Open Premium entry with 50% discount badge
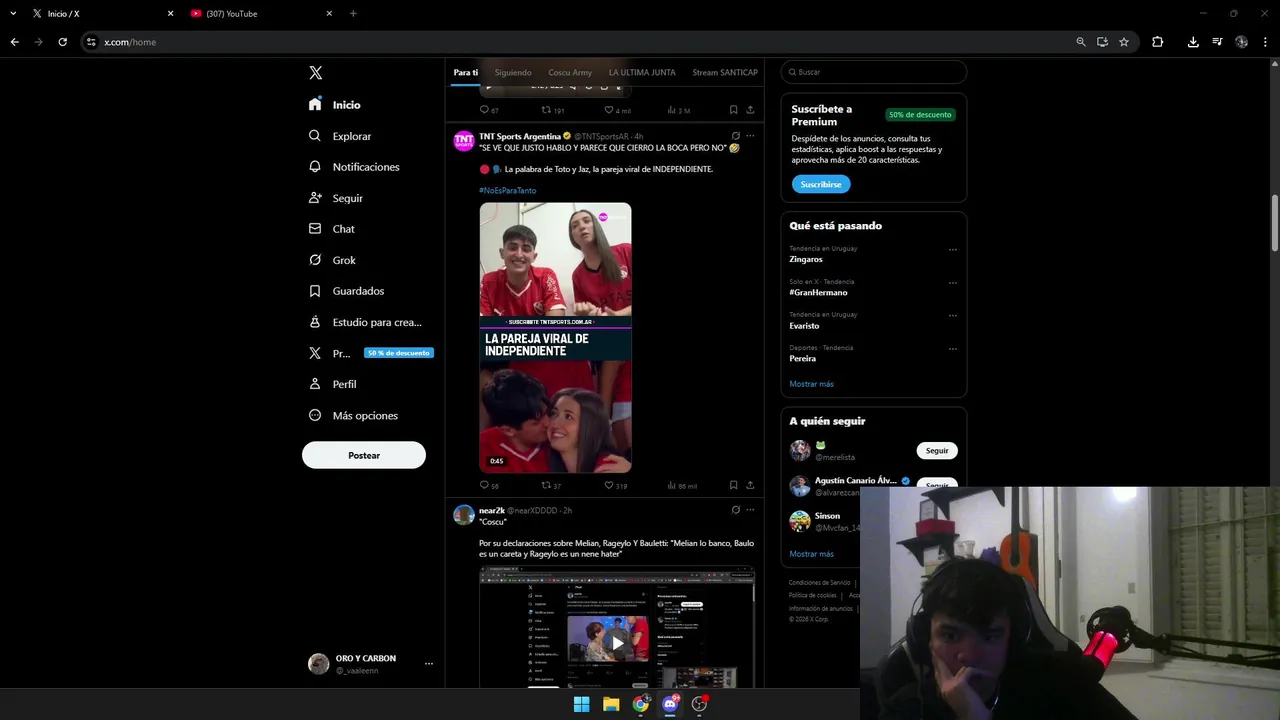Screen dimensions: 1280x720 tap(370, 353)
